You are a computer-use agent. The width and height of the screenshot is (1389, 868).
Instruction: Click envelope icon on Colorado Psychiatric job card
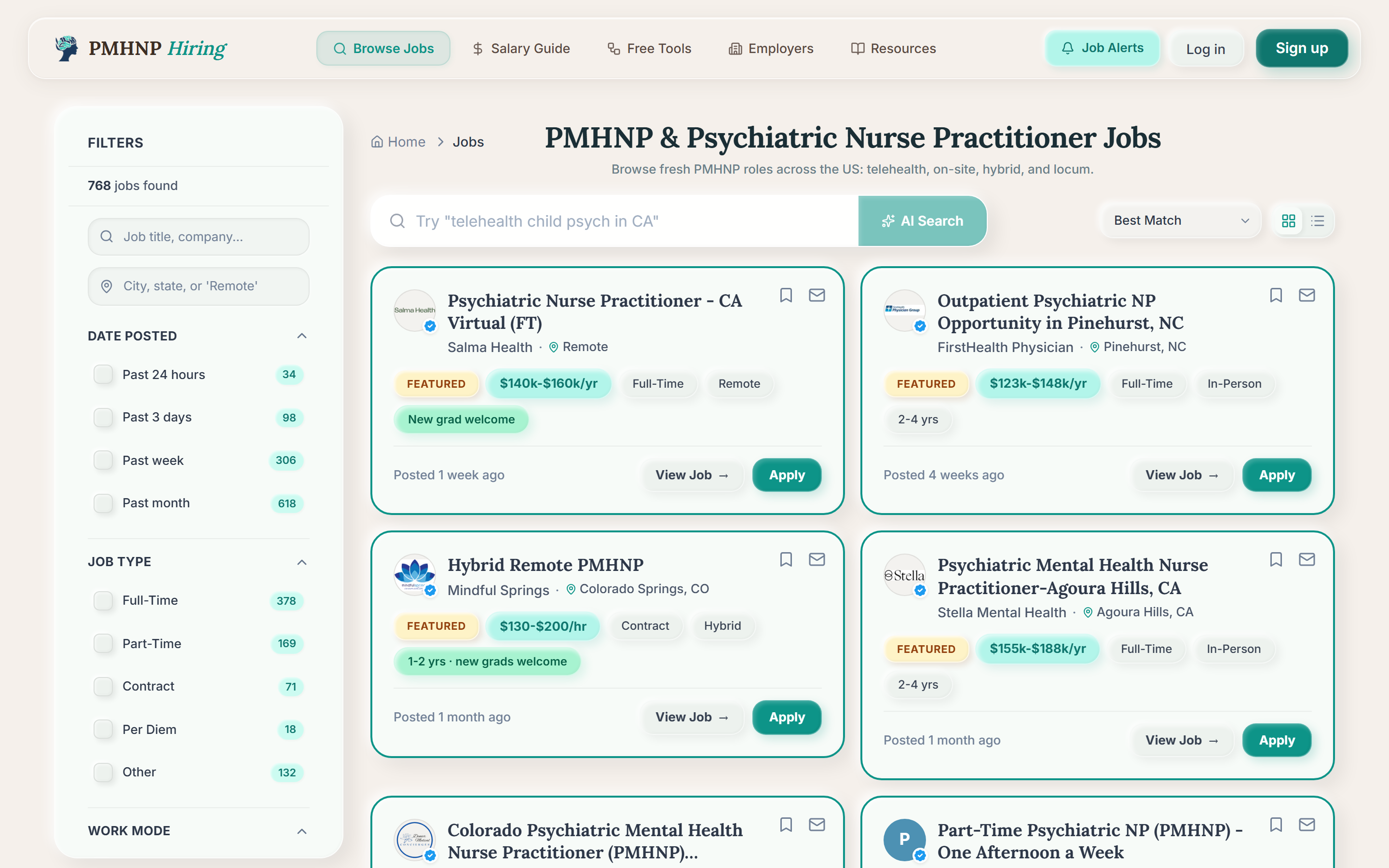[x=817, y=825]
